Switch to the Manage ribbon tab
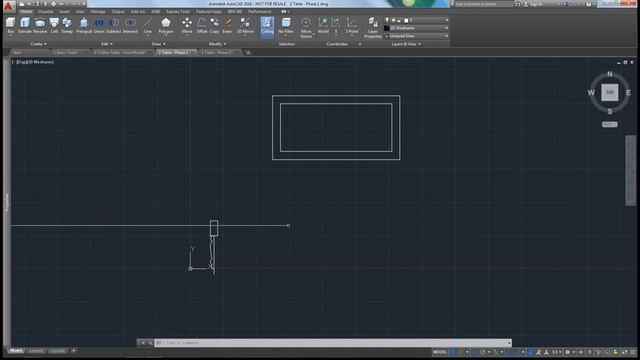Screen dimensions: 640x360 [x=98, y=11]
